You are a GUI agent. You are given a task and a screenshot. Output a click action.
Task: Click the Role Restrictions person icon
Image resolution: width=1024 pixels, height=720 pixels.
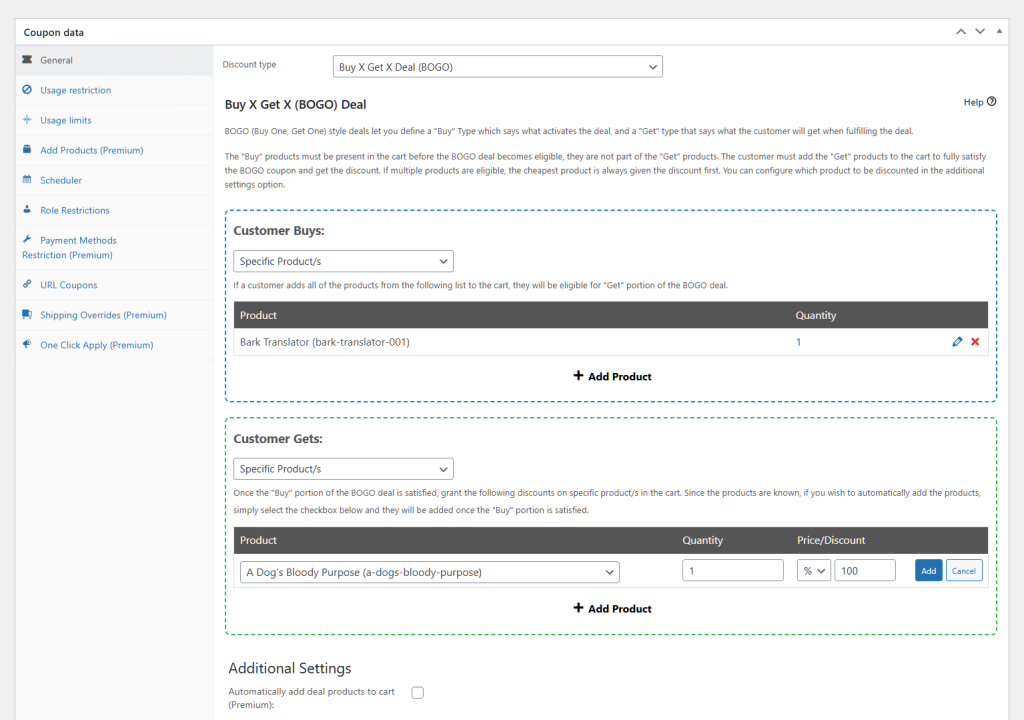tap(26, 210)
